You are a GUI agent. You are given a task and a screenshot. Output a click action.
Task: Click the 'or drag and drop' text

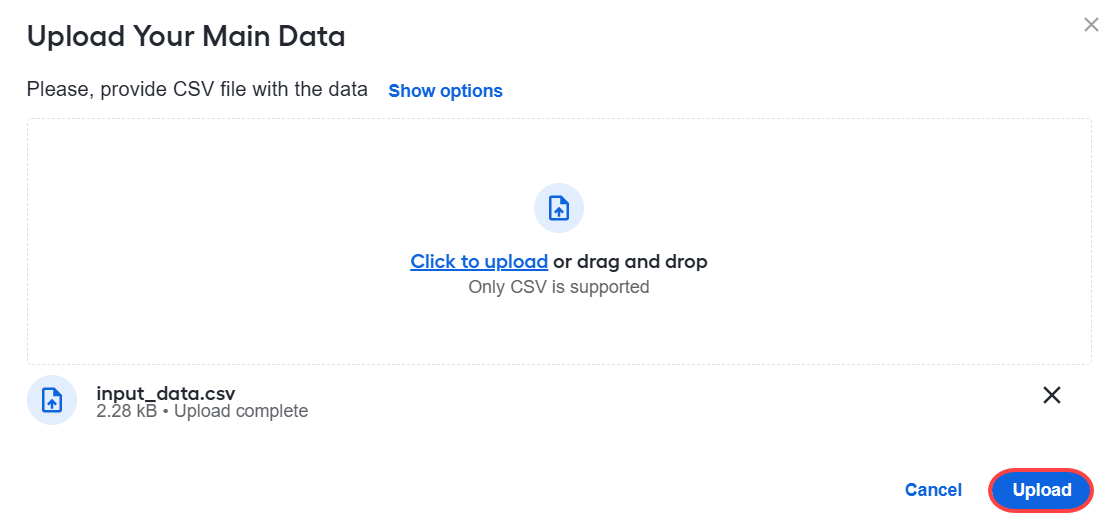(631, 262)
